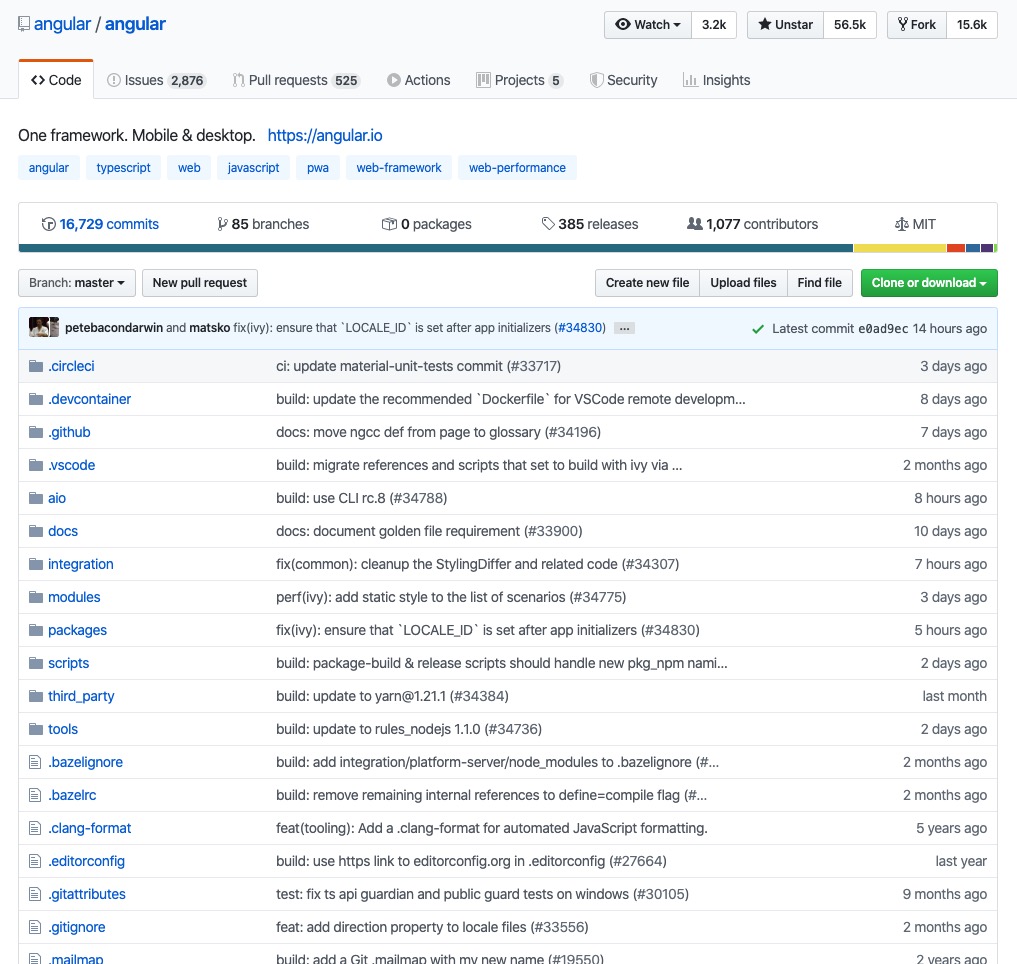This screenshot has width=1017, height=964.
Task: View the 56.5k stargazers count
Action: point(850,25)
